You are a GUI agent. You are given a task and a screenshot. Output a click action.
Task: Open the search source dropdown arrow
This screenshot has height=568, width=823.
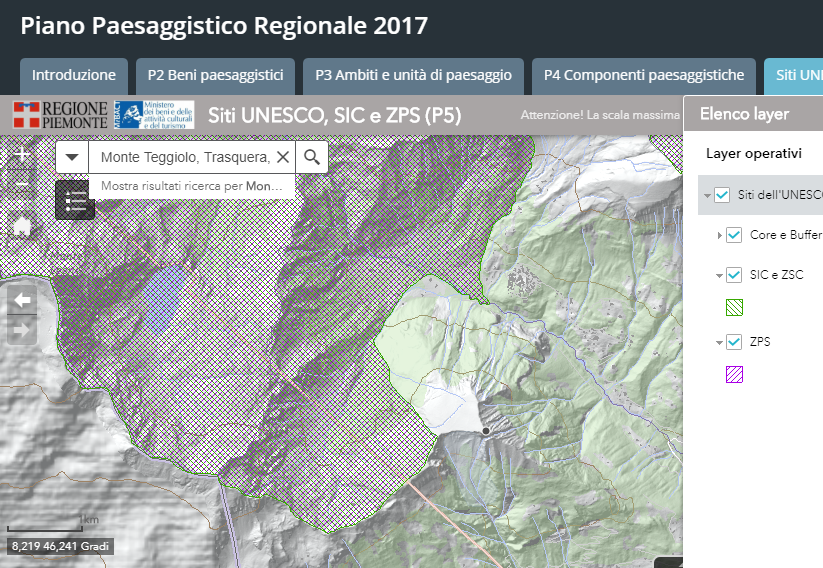[x=72, y=157]
